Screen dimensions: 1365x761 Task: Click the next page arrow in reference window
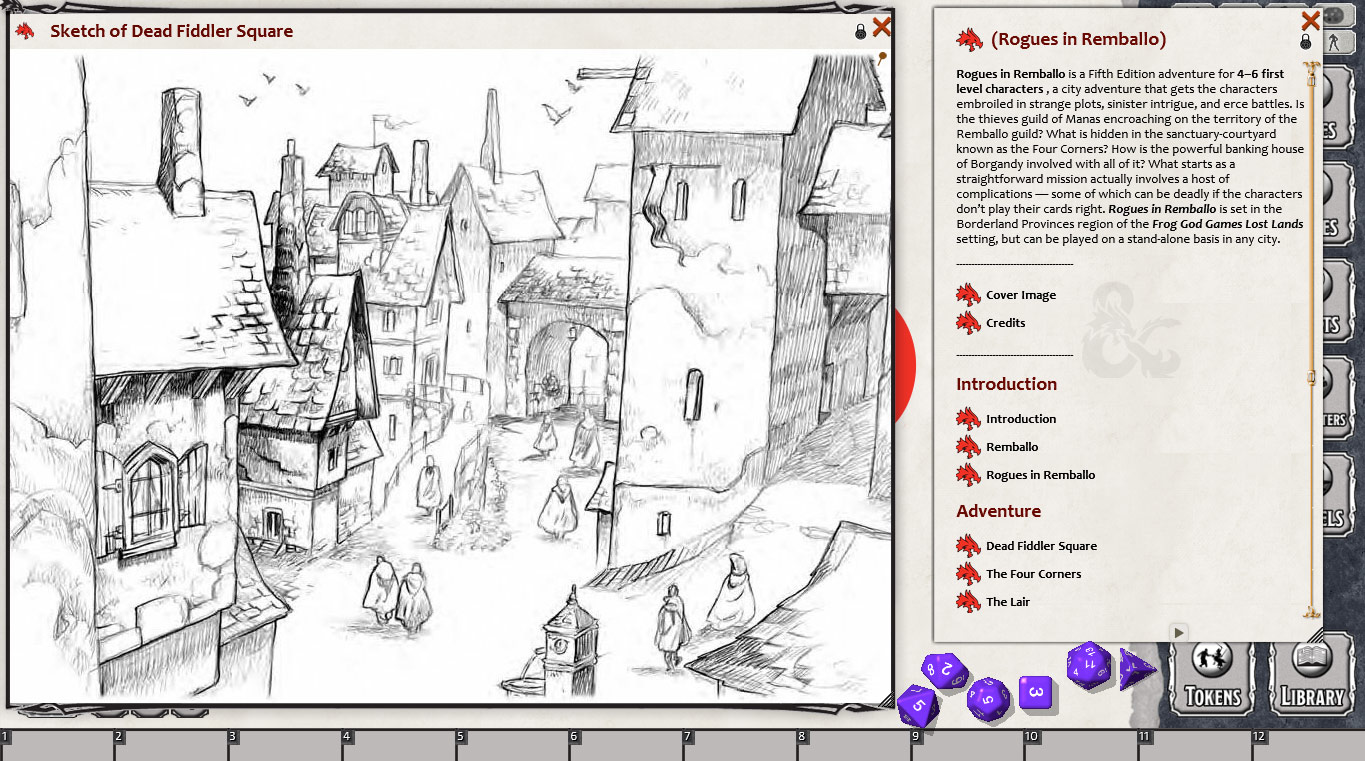[x=1179, y=632]
